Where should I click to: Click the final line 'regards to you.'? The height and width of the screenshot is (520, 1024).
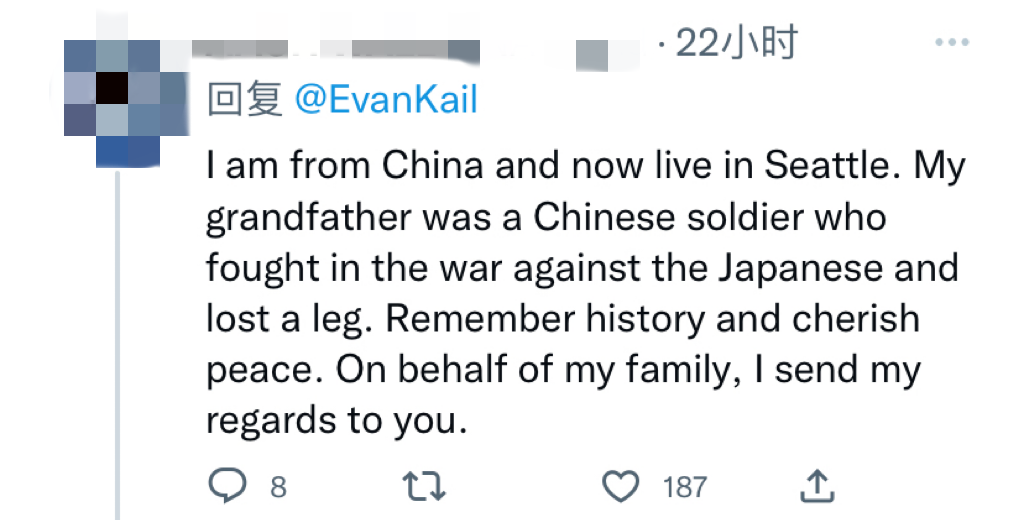click(337, 421)
